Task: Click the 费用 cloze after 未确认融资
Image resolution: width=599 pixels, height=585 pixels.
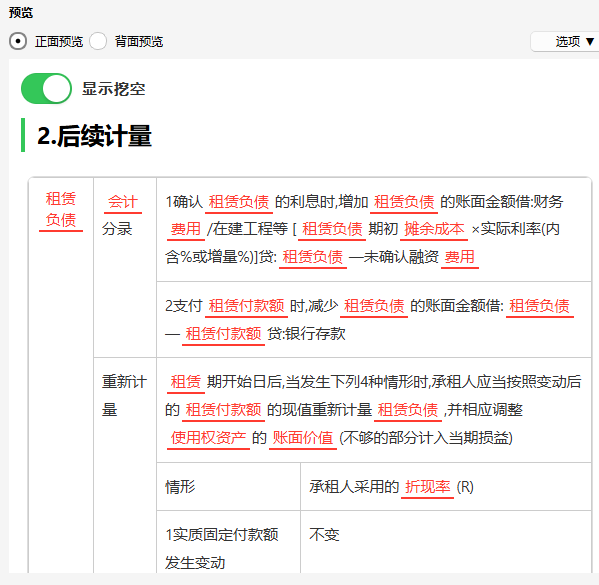Action: click(x=460, y=257)
